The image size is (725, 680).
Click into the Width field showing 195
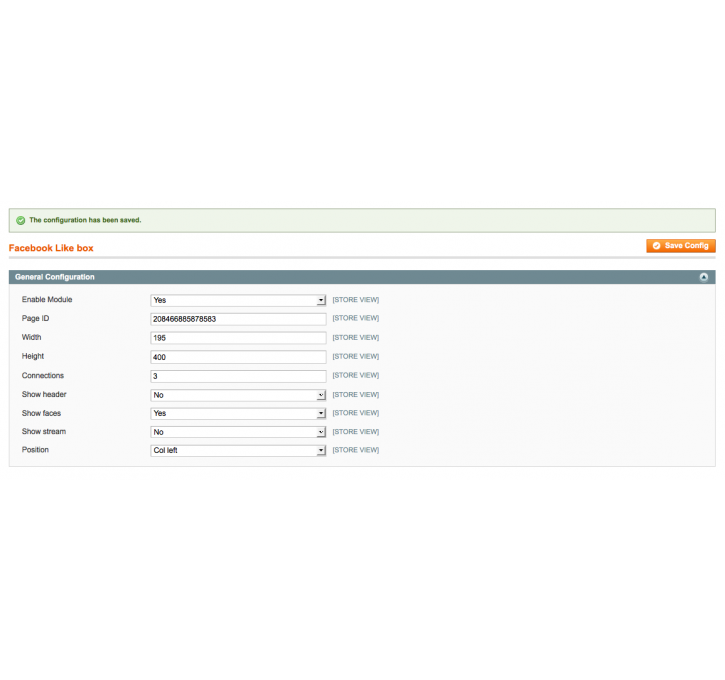[238, 338]
